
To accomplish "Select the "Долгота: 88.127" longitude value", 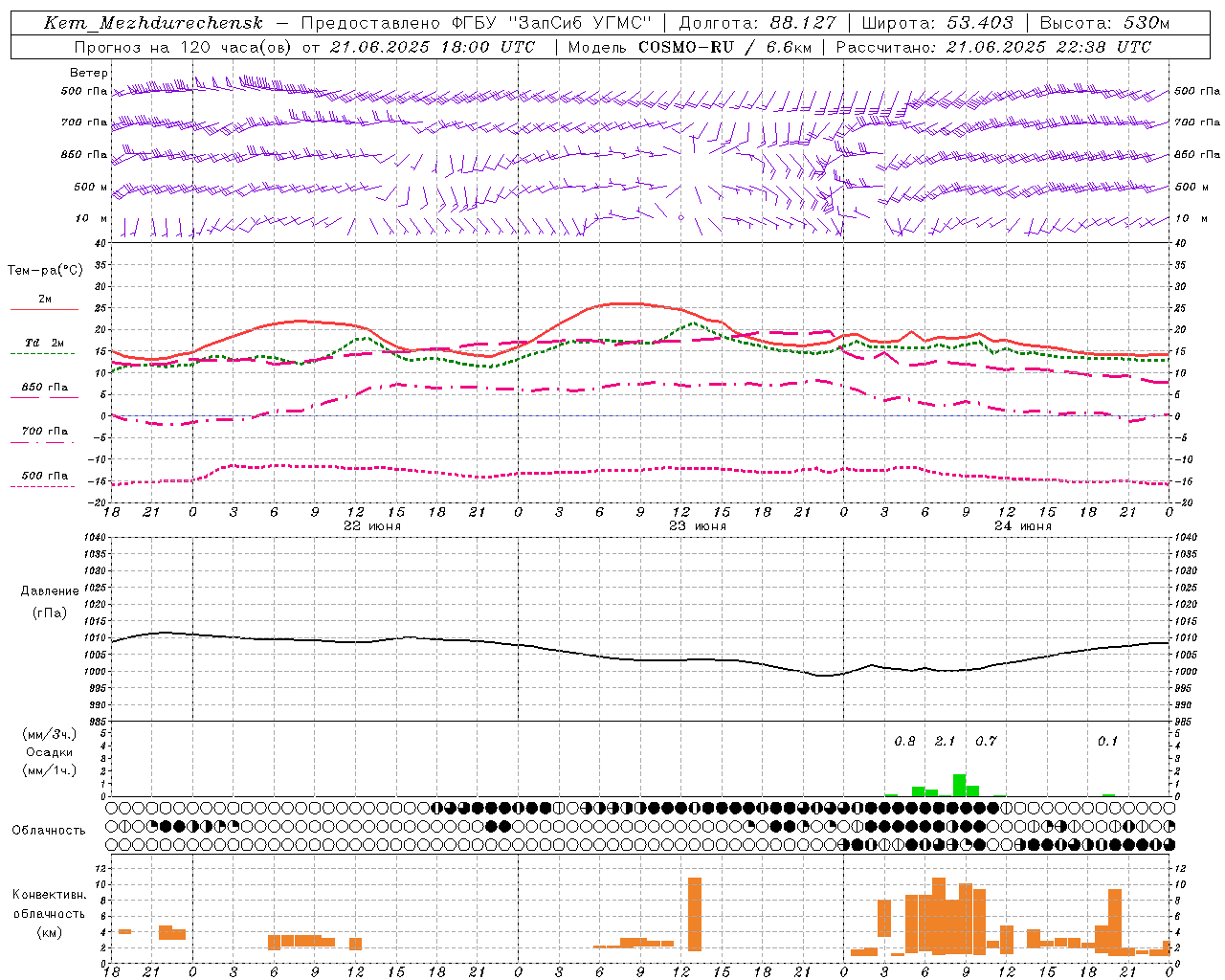I will [x=757, y=23].
